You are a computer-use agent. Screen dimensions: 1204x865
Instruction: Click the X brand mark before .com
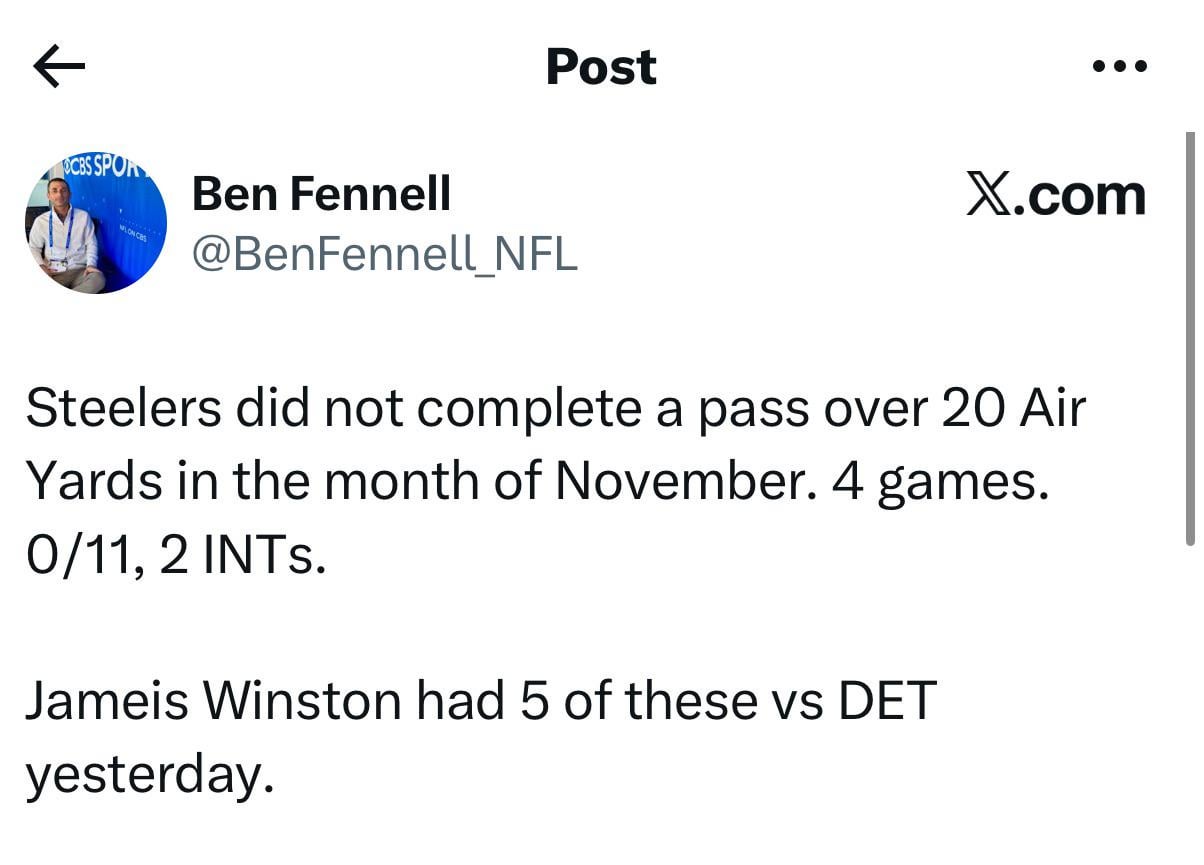click(x=989, y=193)
